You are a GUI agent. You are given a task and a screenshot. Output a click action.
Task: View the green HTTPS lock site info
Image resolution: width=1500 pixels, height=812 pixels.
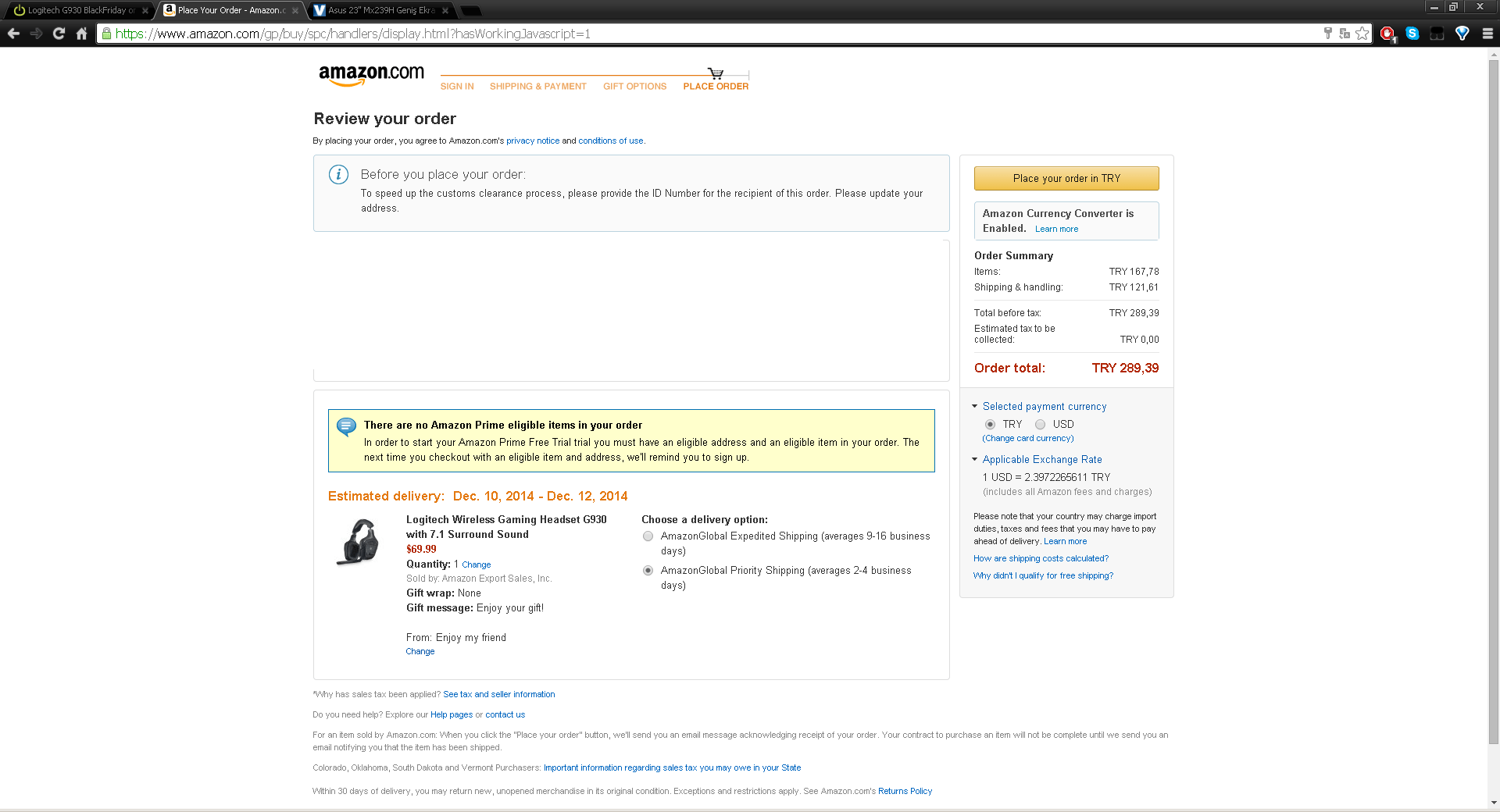click(x=107, y=34)
